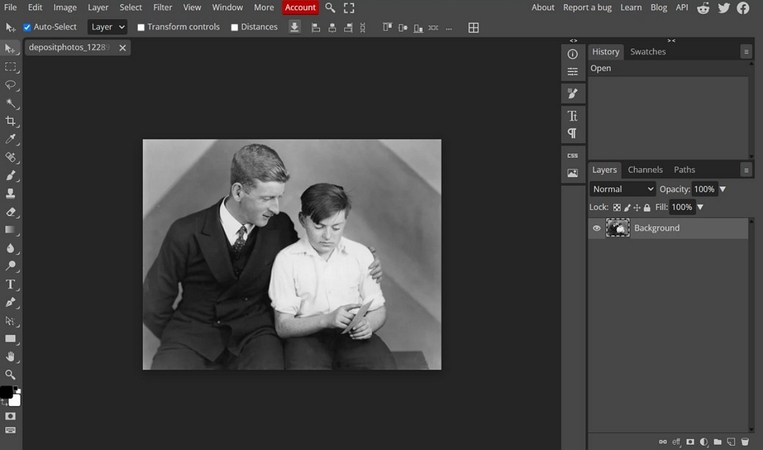Select the Dodge tool
Screen dimensions: 763x450
click(10, 266)
